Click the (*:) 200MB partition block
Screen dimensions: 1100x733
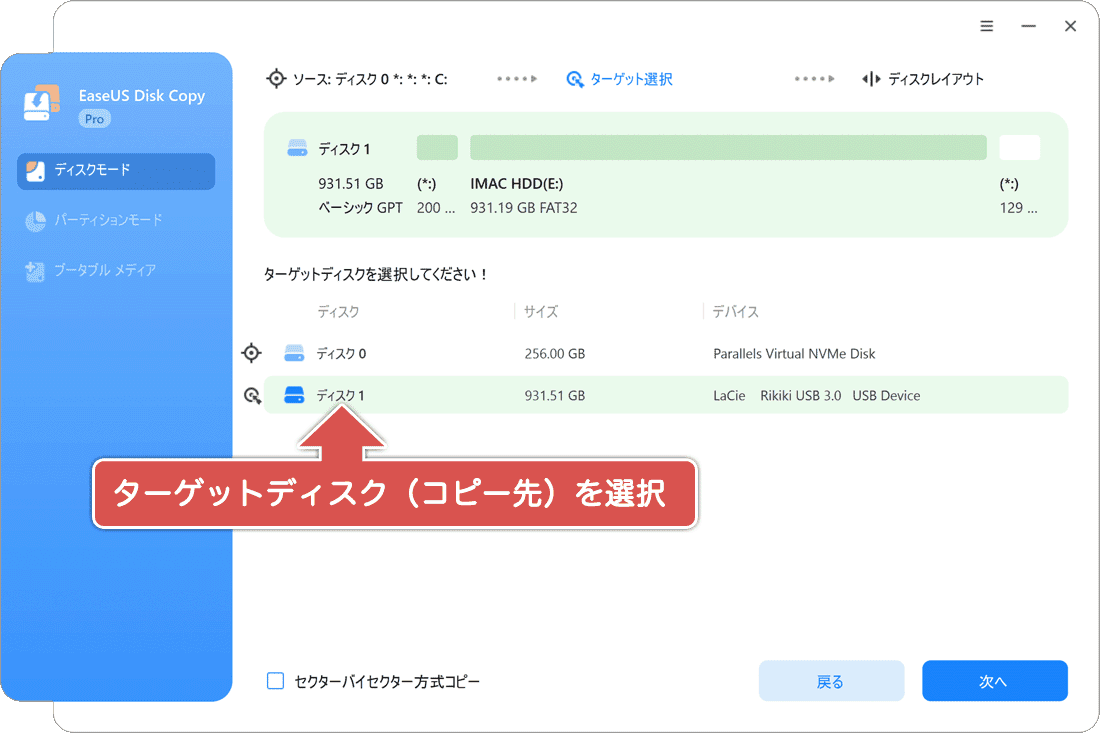point(436,146)
